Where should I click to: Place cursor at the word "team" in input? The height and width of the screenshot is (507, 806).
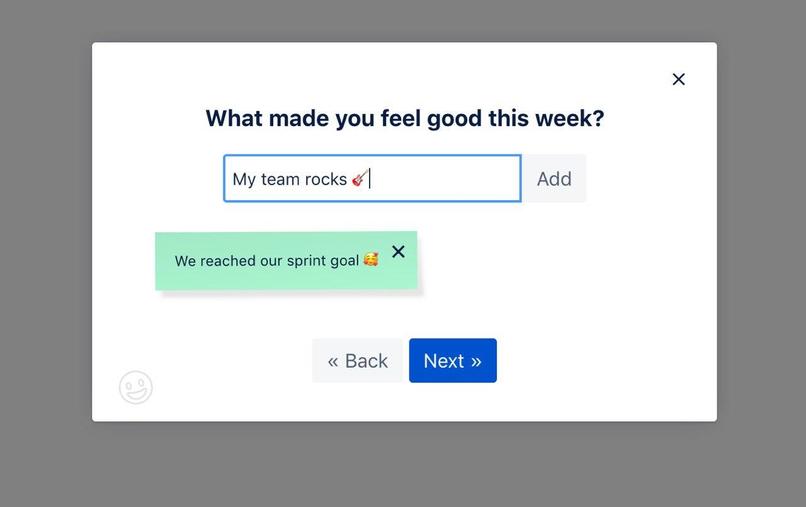click(x=280, y=179)
